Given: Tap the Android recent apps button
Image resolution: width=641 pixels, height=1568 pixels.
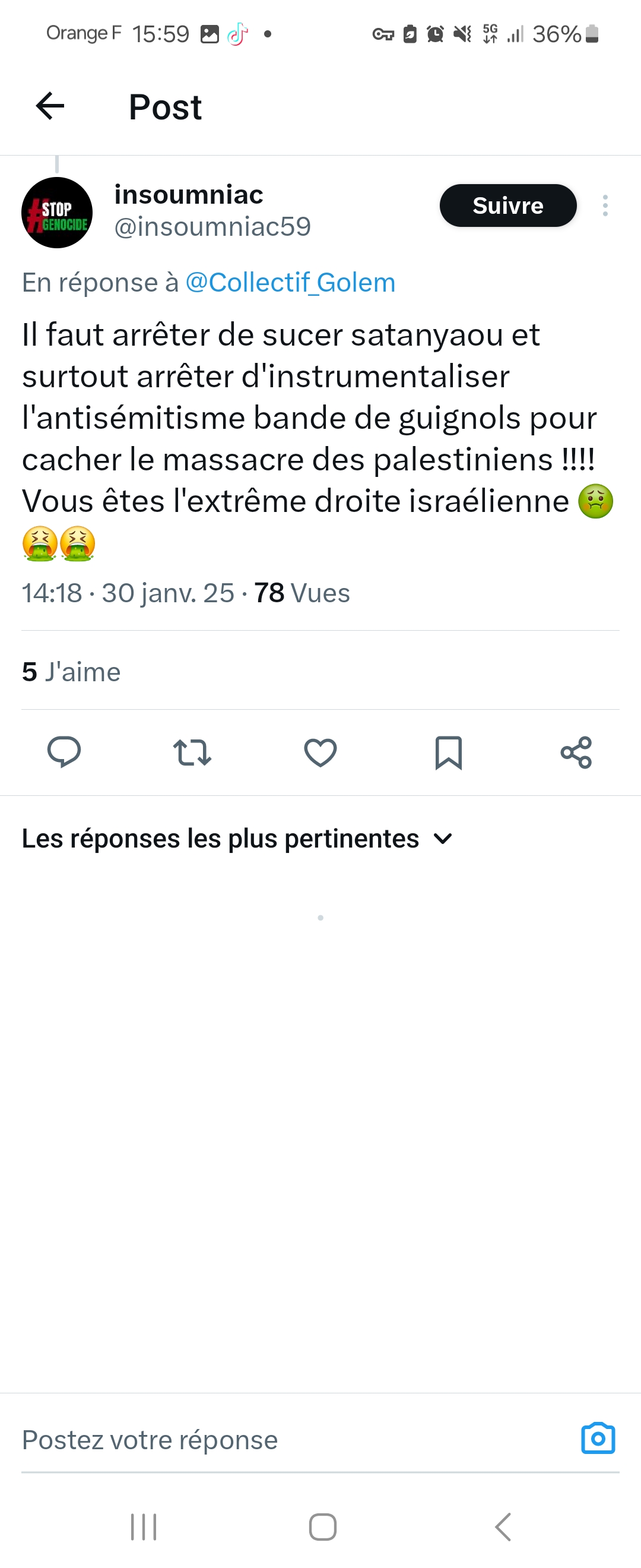Looking at the screenshot, I should (x=144, y=1526).
